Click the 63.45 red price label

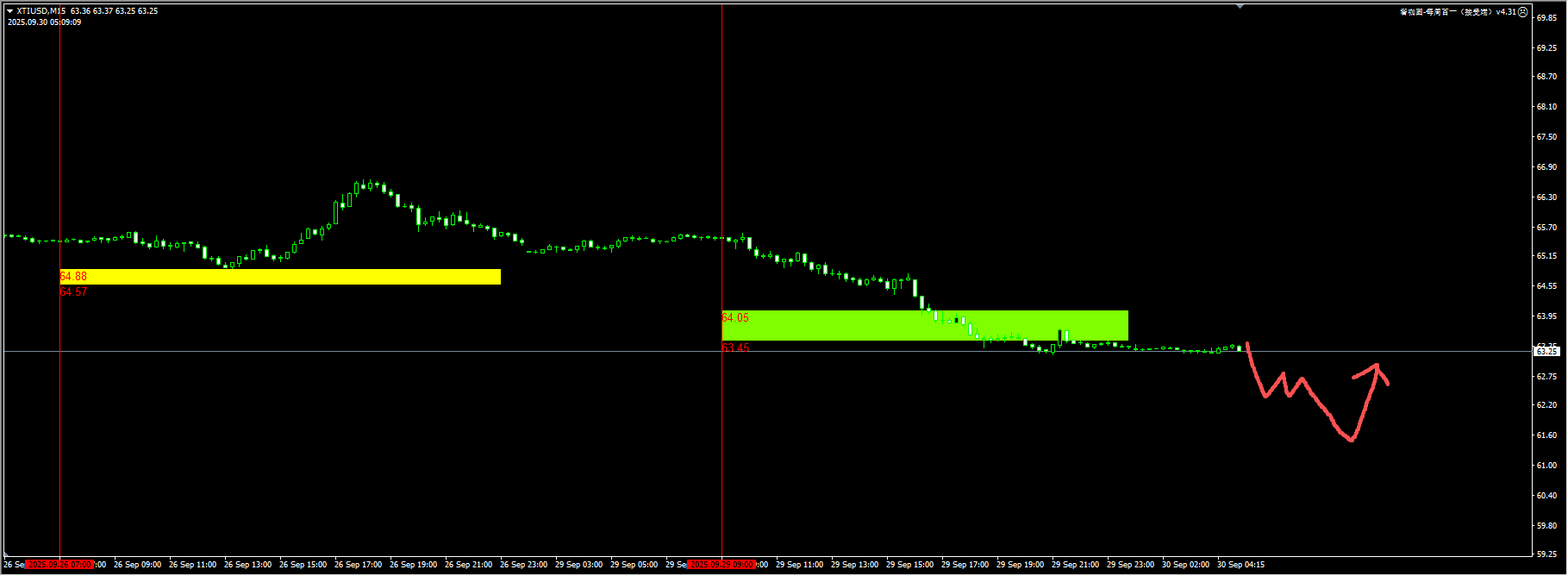click(735, 347)
